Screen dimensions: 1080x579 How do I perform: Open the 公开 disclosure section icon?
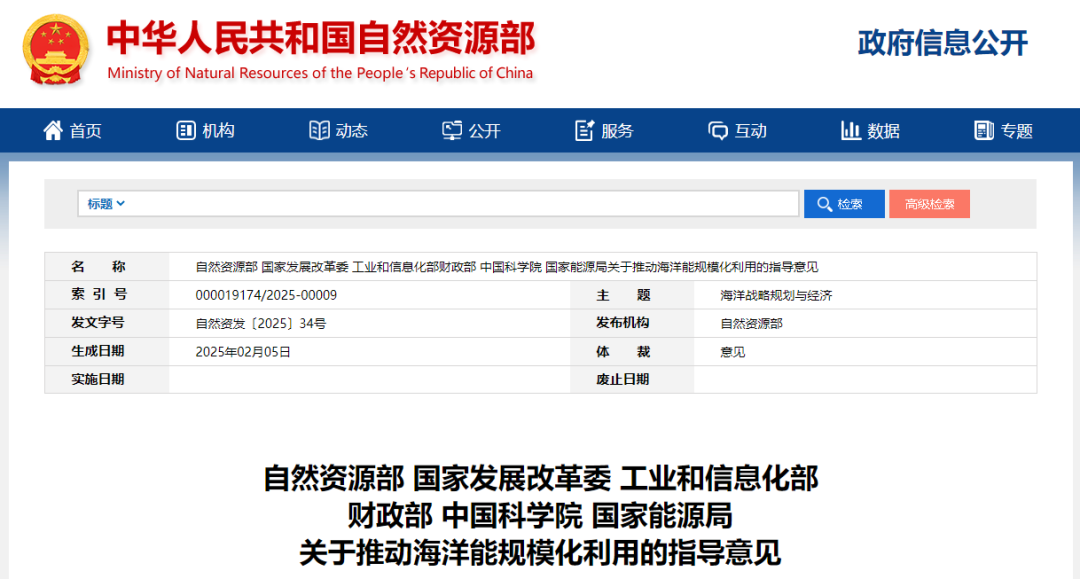point(450,130)
